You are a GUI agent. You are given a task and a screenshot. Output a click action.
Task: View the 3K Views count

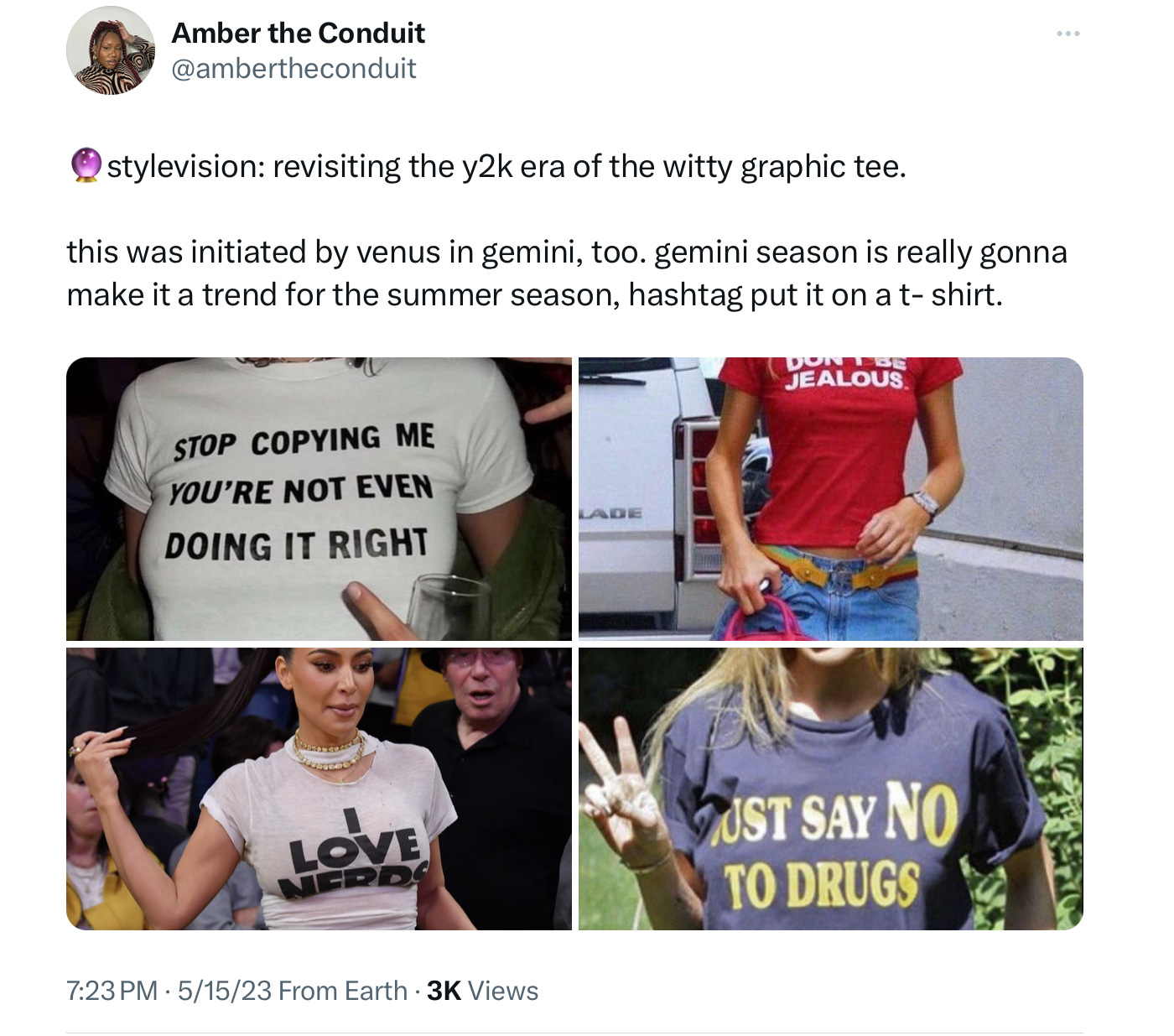point(482,991)
